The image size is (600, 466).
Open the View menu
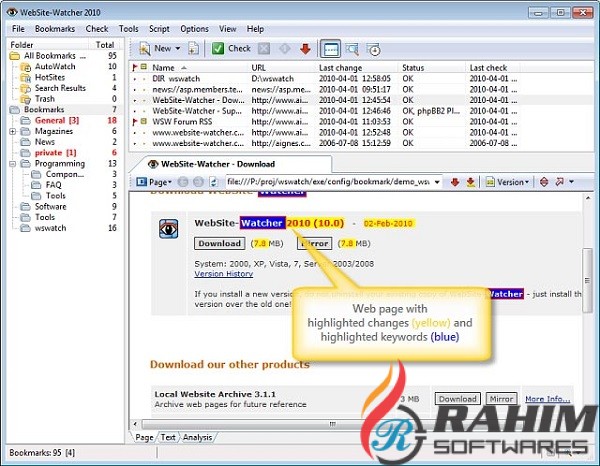(227, 29)
